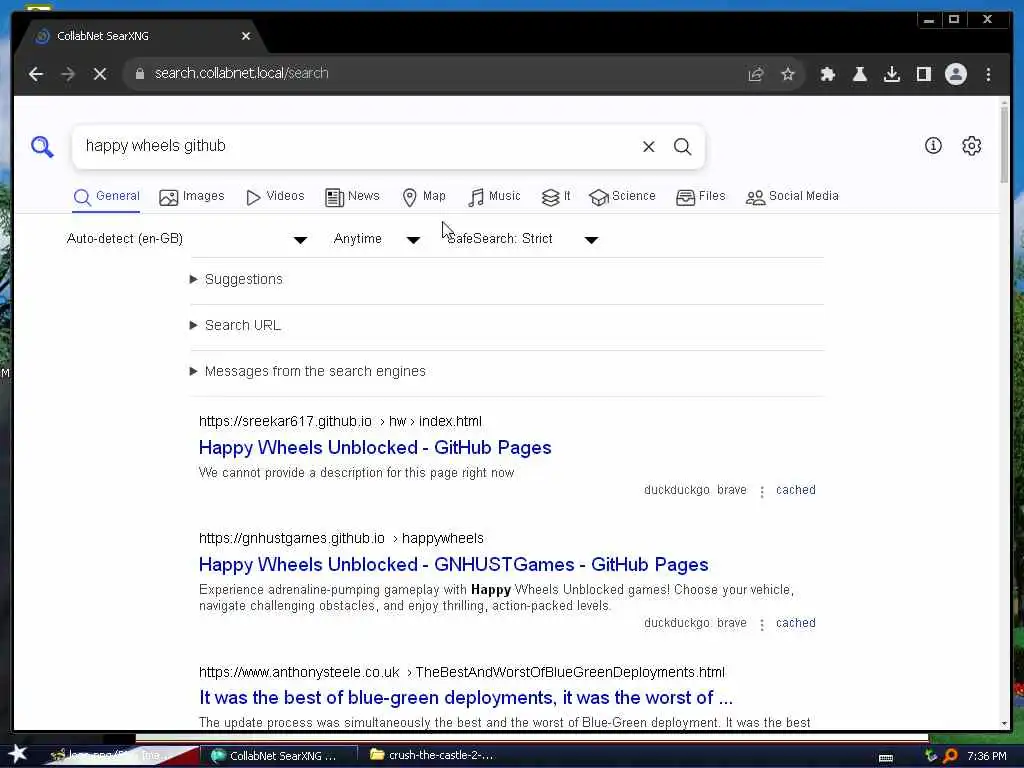Clear the search query with X
The image size is (1024, 768).
point(648,146)
